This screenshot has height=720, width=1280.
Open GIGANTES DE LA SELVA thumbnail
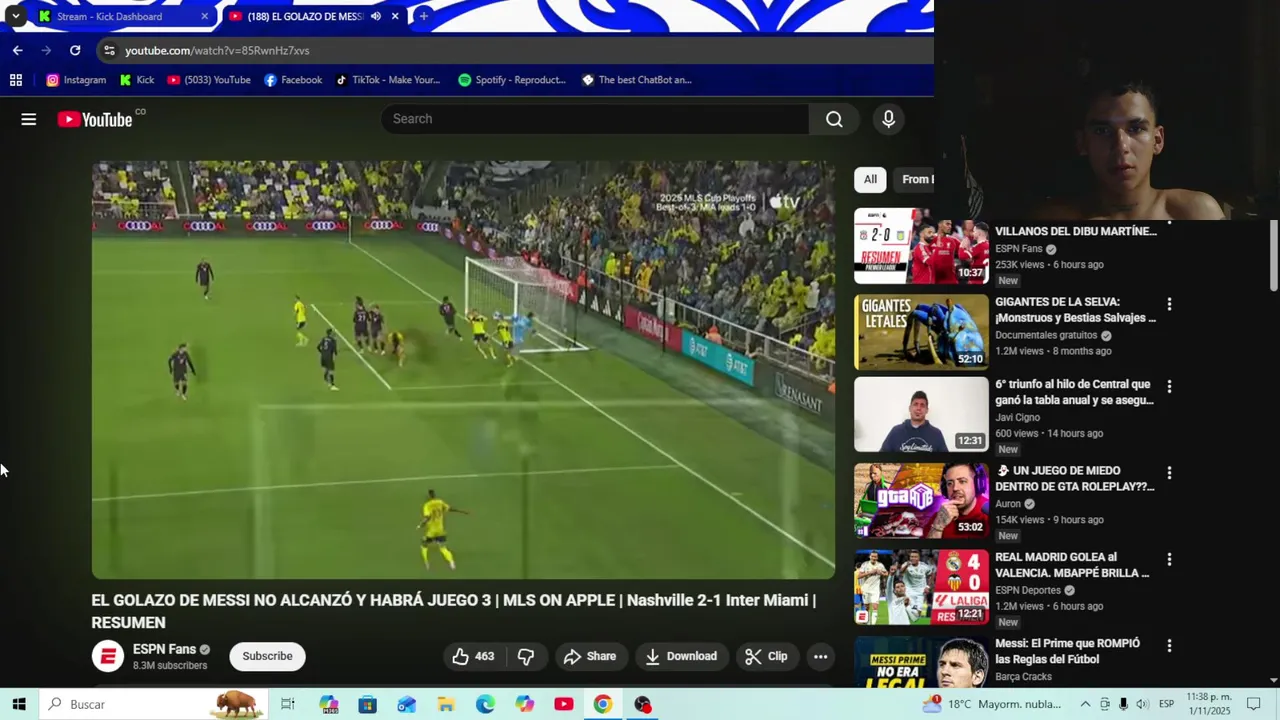point(921,332)
